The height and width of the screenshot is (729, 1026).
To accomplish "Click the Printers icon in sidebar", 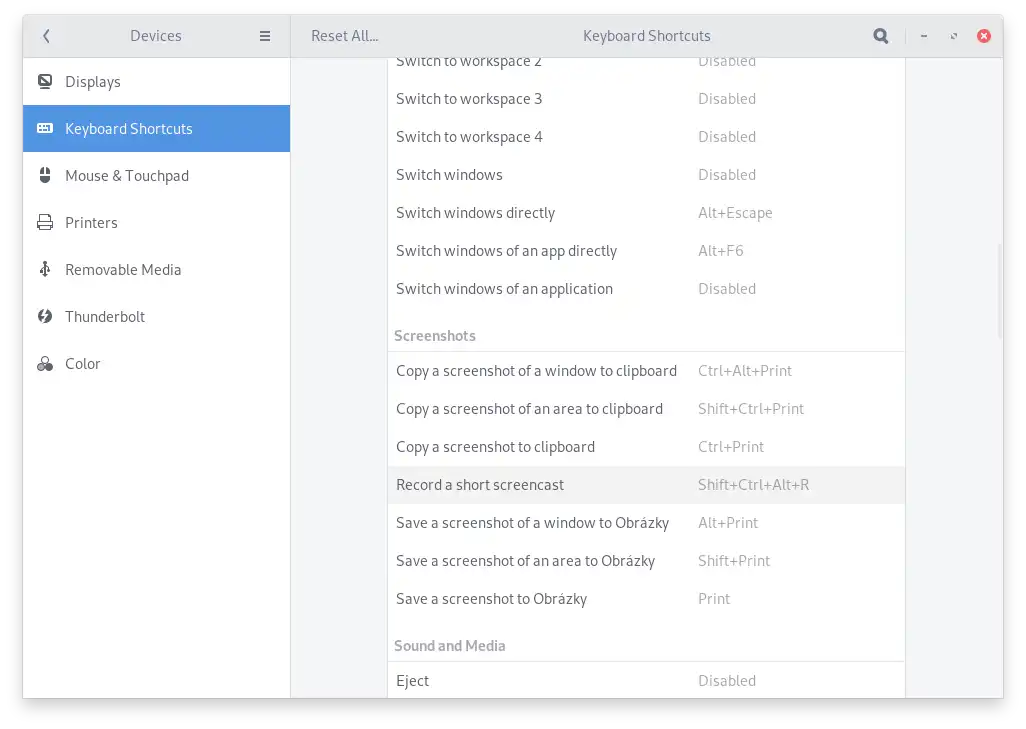I will click(45, 223).
